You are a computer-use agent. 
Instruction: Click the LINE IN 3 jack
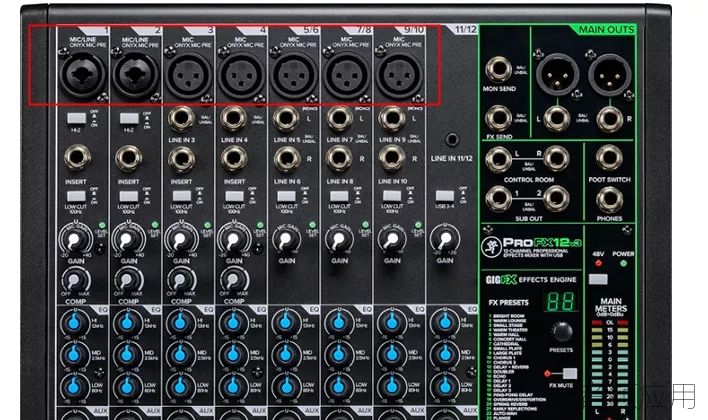point(182,118)
